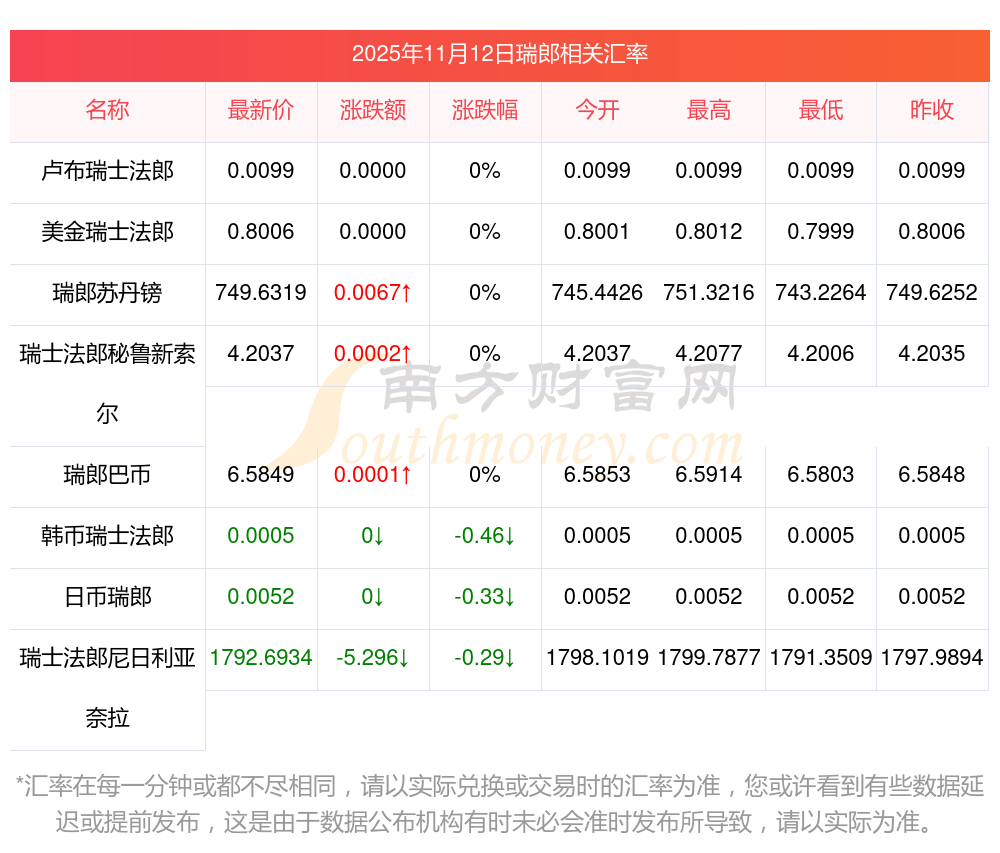Select the 瑞士法郎秘鲁新索尔 row name
Viewport: 1000px width, 853px height.
tap(107, 384)
